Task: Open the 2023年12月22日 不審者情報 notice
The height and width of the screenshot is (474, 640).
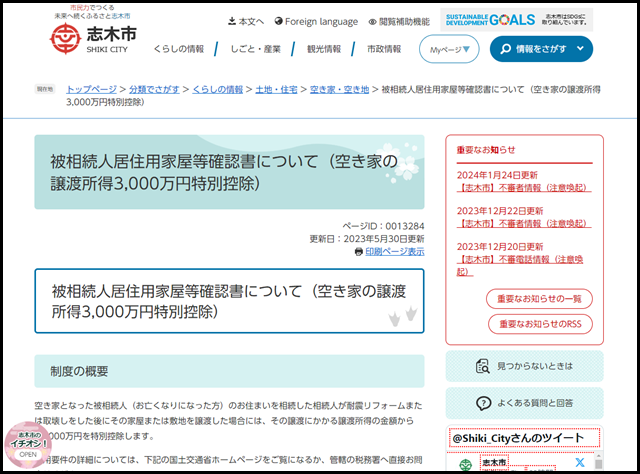Action: (x=524, y=223)
